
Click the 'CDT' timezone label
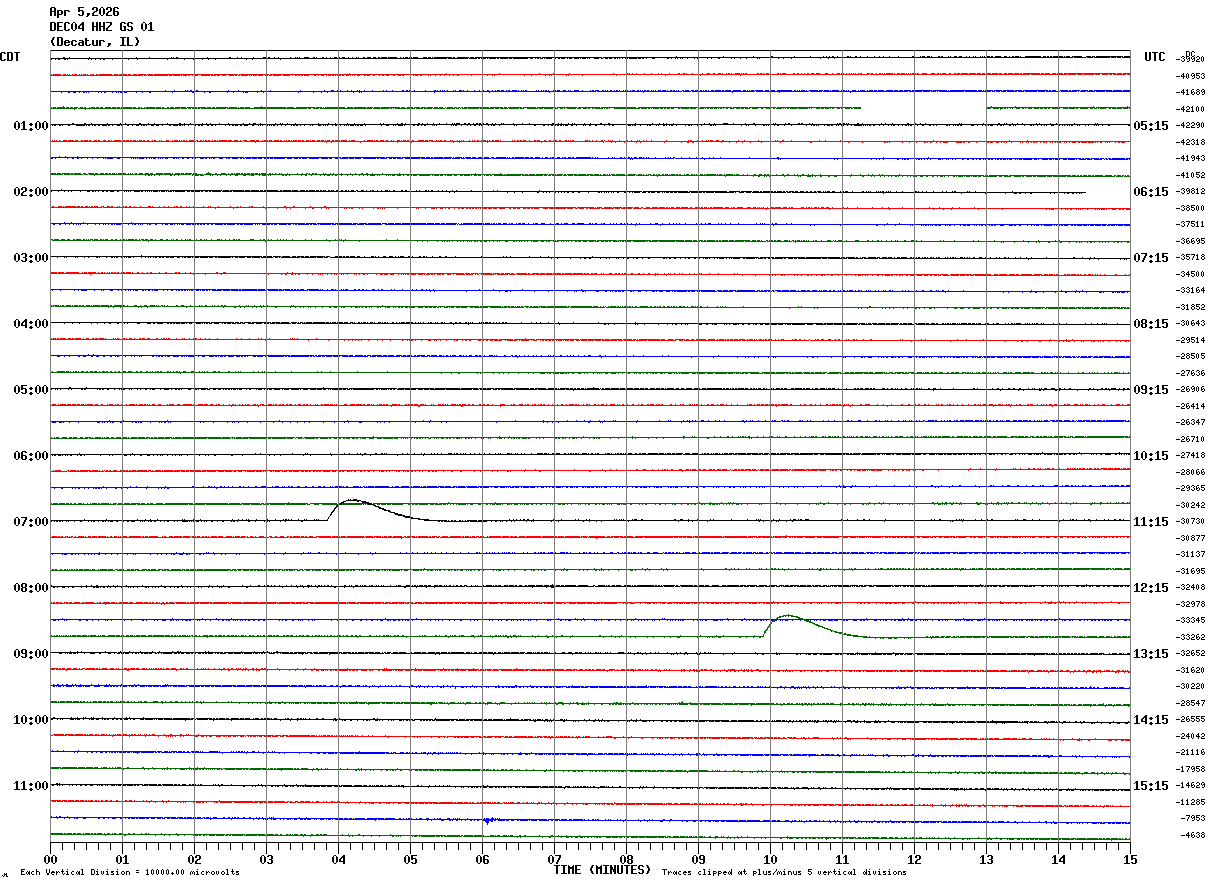tap(10, 57)
